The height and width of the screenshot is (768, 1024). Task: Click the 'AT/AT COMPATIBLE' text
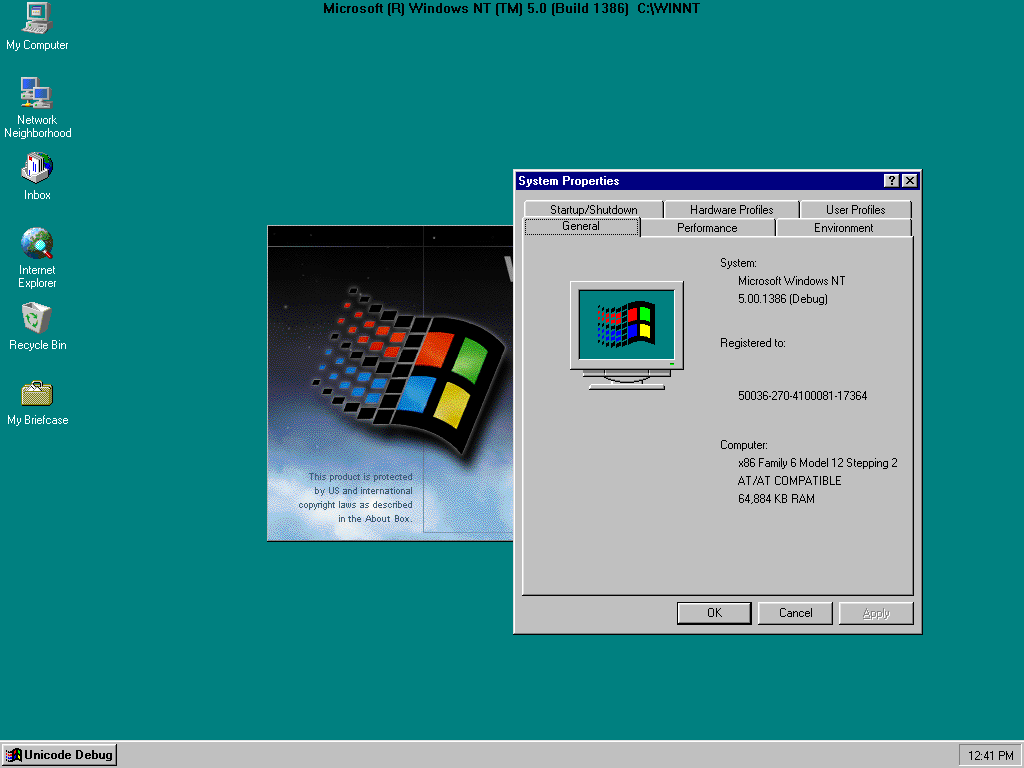(789, 481)
